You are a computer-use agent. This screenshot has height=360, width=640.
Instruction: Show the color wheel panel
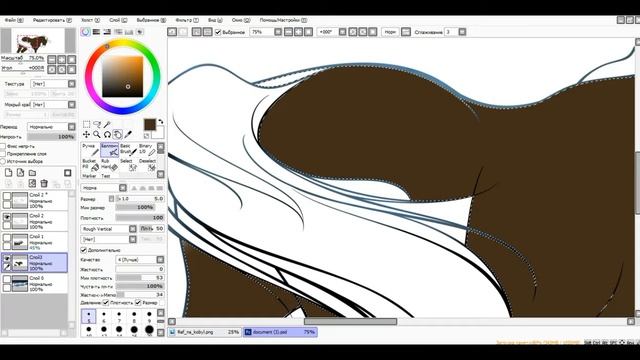[x=85, y=32]
